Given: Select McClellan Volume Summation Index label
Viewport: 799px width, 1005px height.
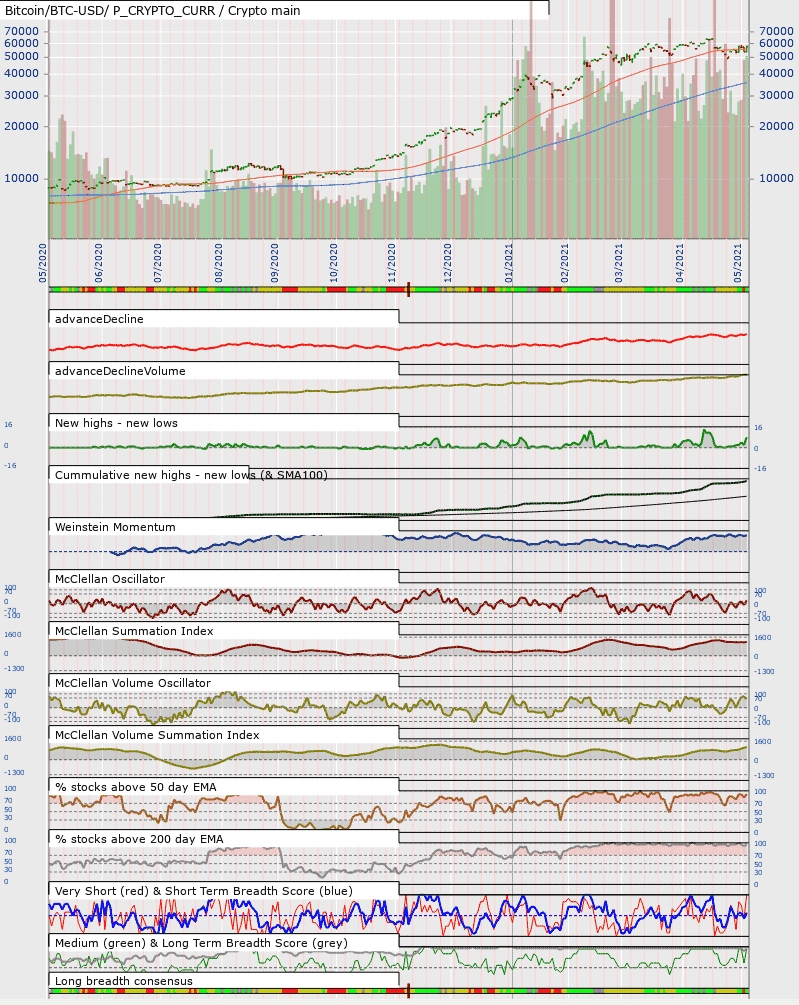Looking at the screenshot, I should pyautogui.click(x=158, y=735).
